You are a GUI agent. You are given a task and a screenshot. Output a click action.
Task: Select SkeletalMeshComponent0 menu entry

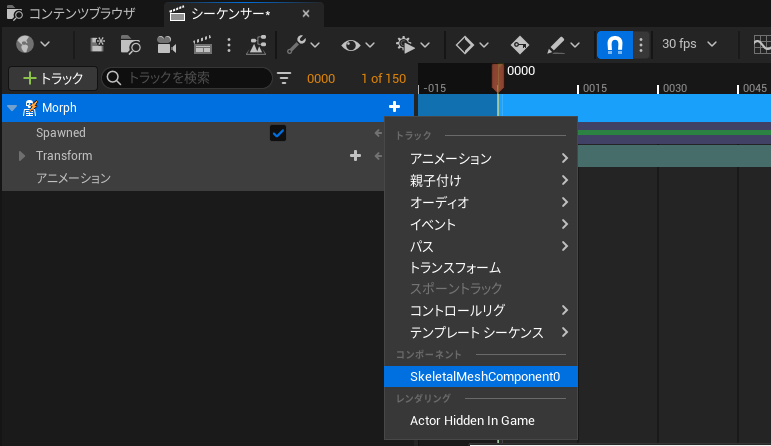(x=481, y=377)
